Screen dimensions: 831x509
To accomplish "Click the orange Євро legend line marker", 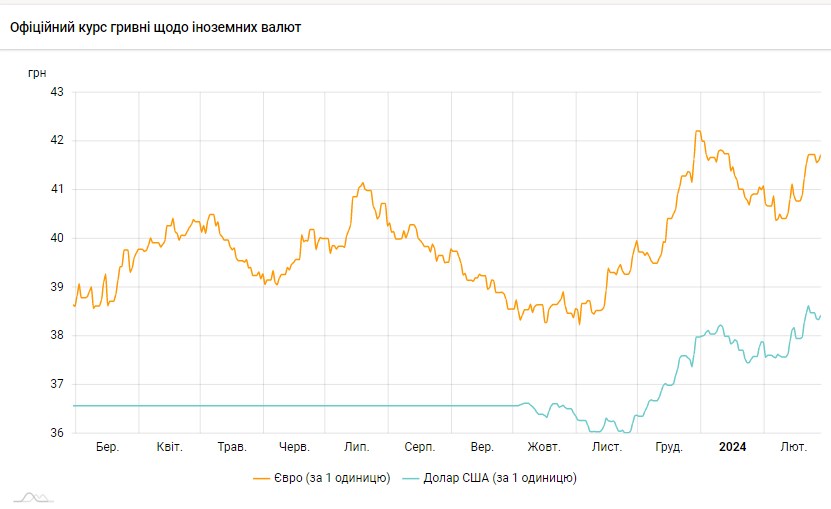I will point(263,478).
